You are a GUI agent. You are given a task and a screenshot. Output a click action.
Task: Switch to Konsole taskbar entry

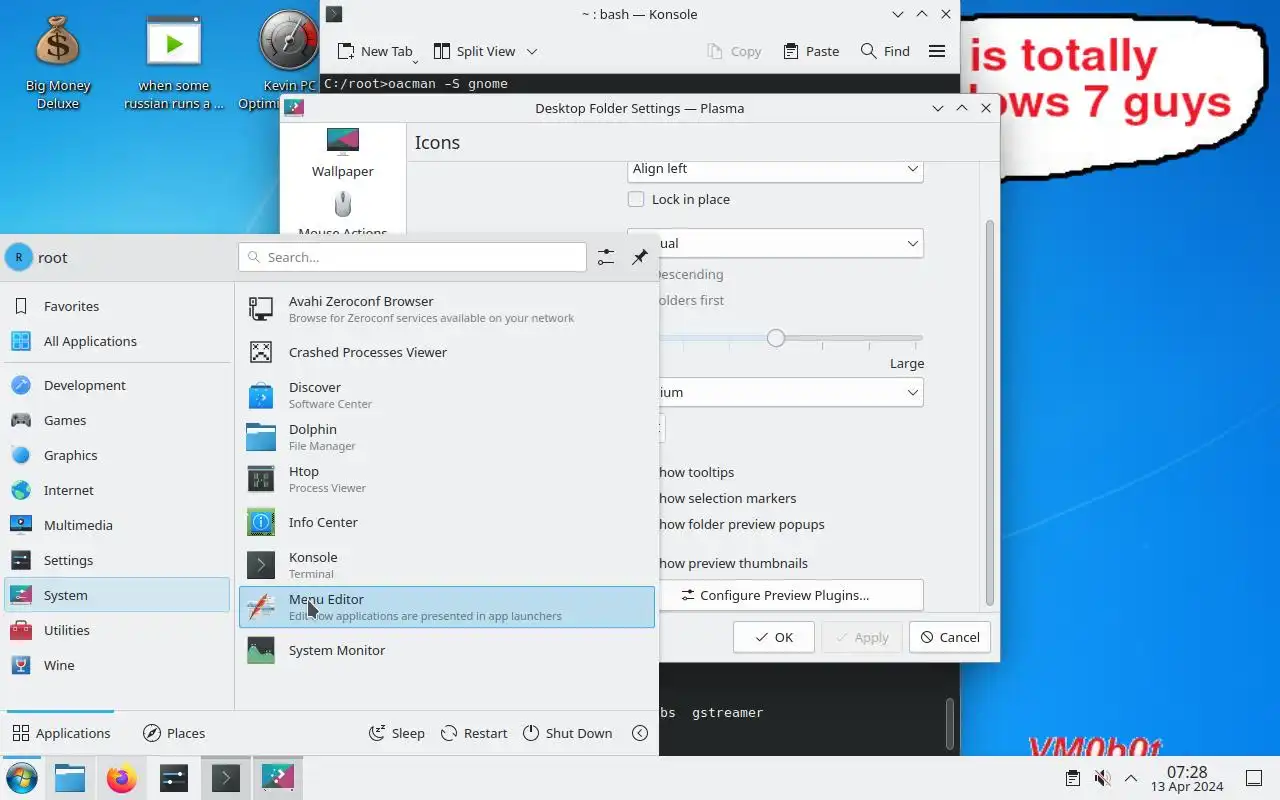tap(226, 778)
